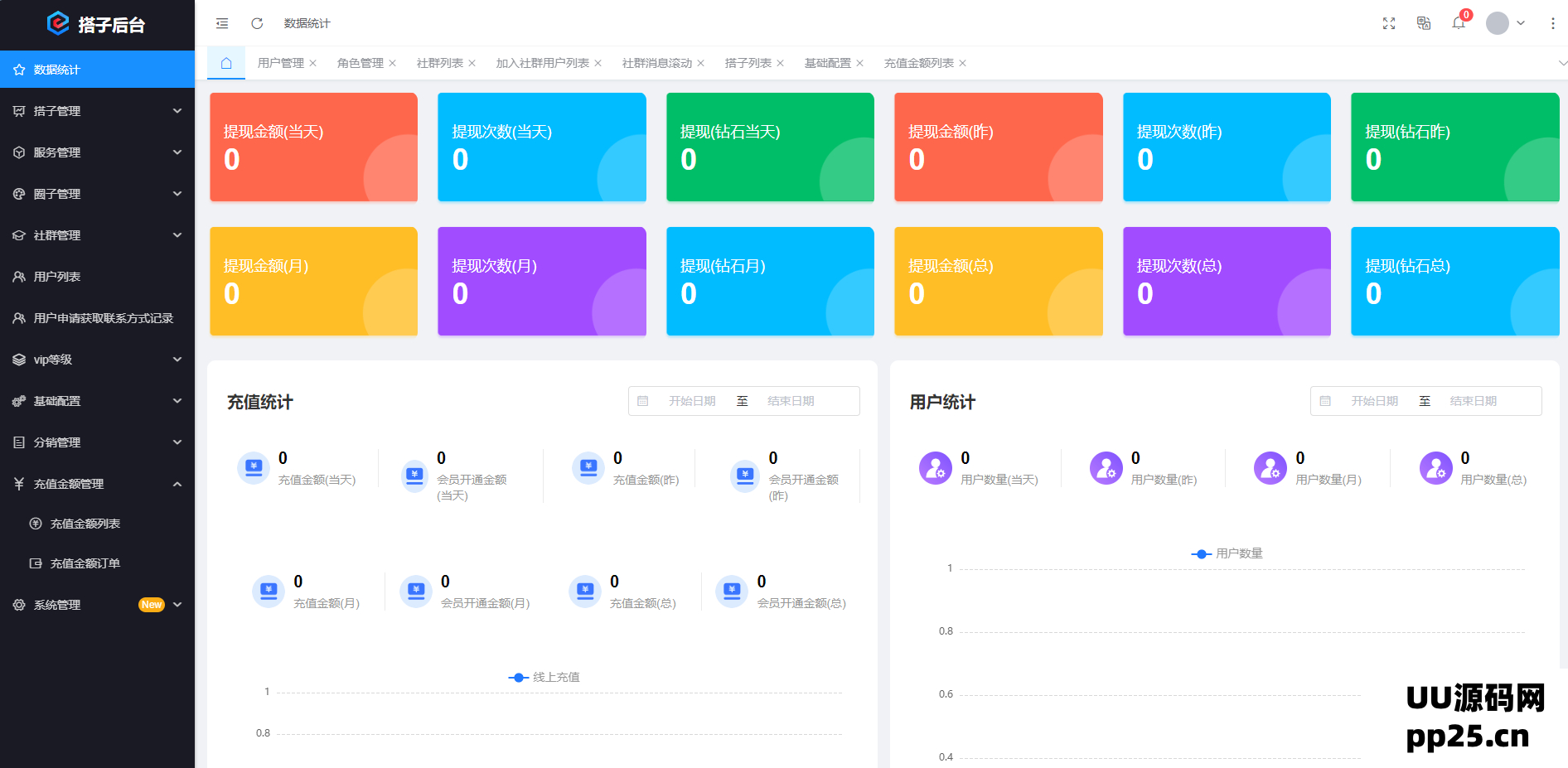Open 用户列表 in the sidebar
The width and height of the screenshot is (1568, 768).
(x=56, y=277)
